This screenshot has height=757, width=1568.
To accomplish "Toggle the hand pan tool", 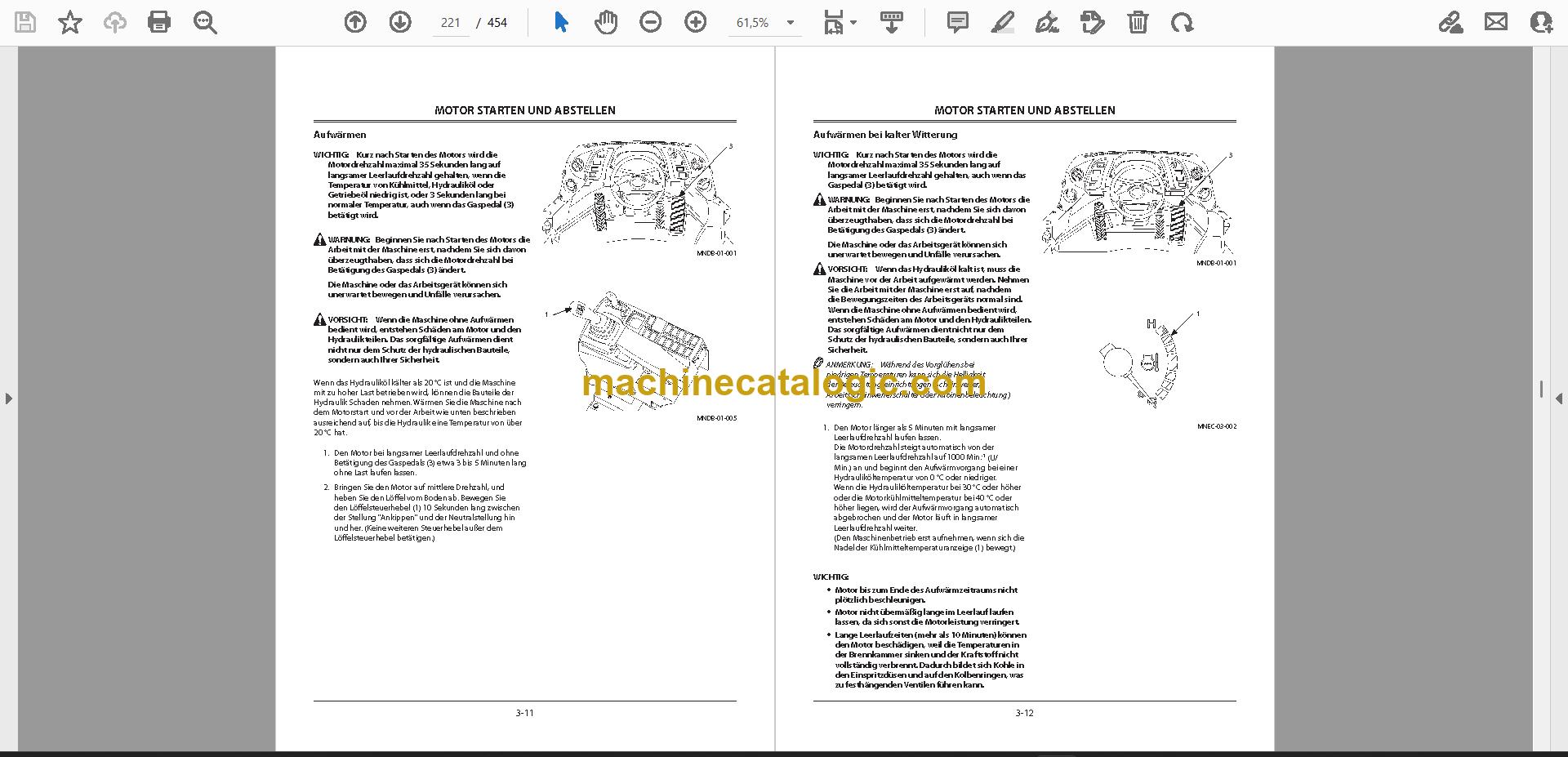I will 605,22.
